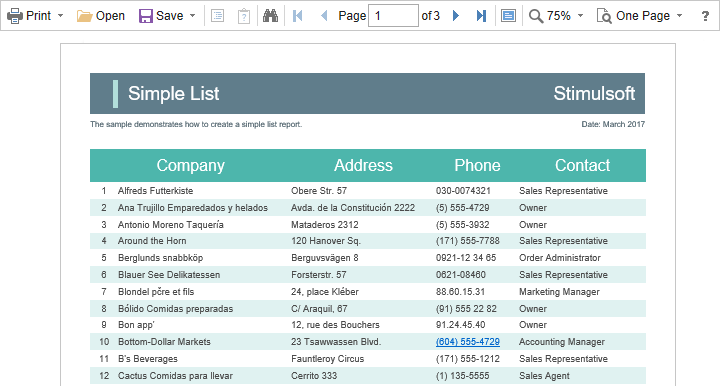Click the Contact column header
This screenshot has width=720, height=386.
coord(582,165)
